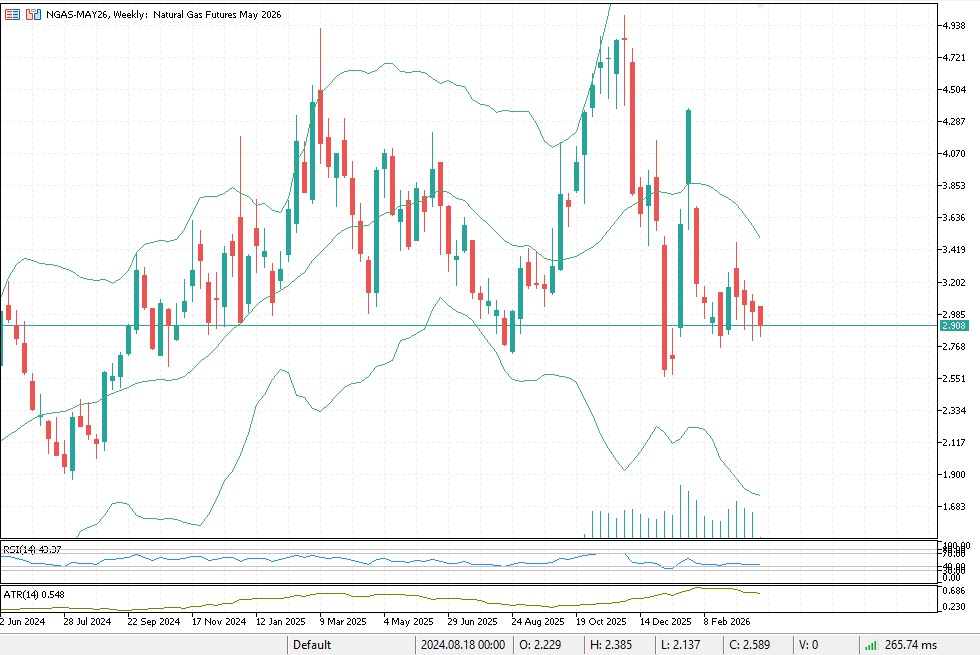Click the One Click Trading panel icon
The width and height of the screenshot is (980, 655).
(12, 14)
